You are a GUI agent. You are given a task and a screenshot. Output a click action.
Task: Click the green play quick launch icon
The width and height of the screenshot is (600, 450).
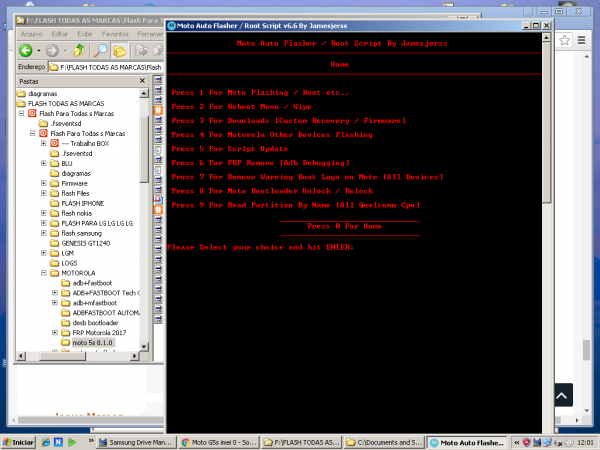point(72,442)
